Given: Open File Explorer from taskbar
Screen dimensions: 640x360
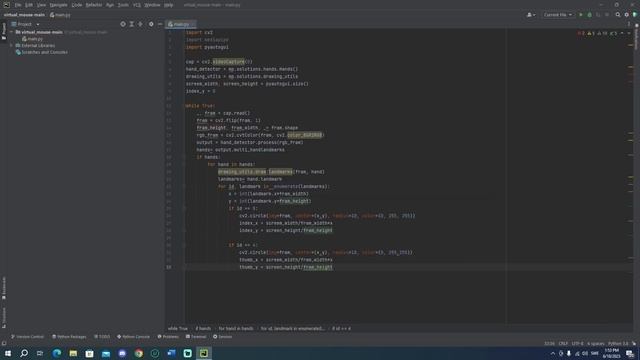Looking at the screenshot, I should pos(73,353).
